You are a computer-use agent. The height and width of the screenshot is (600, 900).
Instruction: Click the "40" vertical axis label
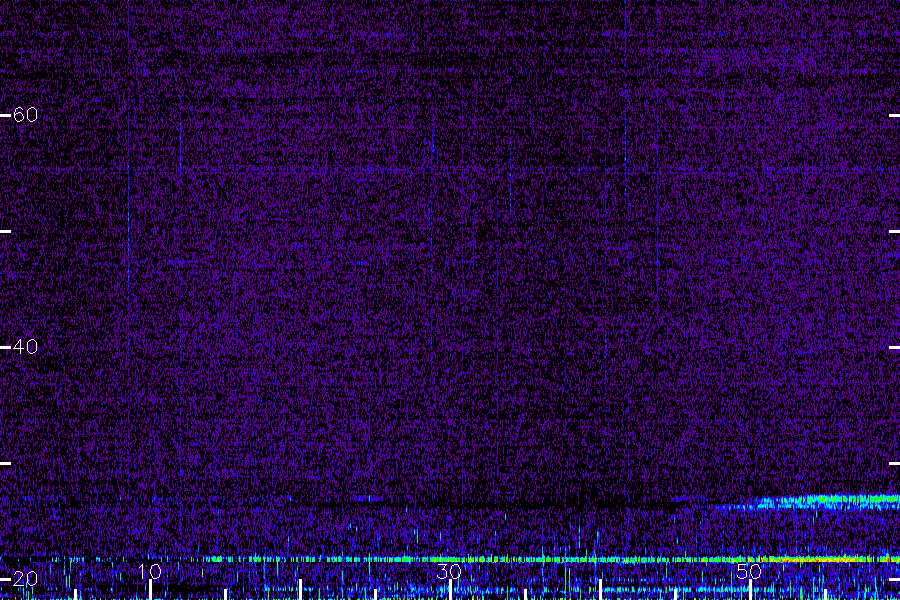[25, 347]
